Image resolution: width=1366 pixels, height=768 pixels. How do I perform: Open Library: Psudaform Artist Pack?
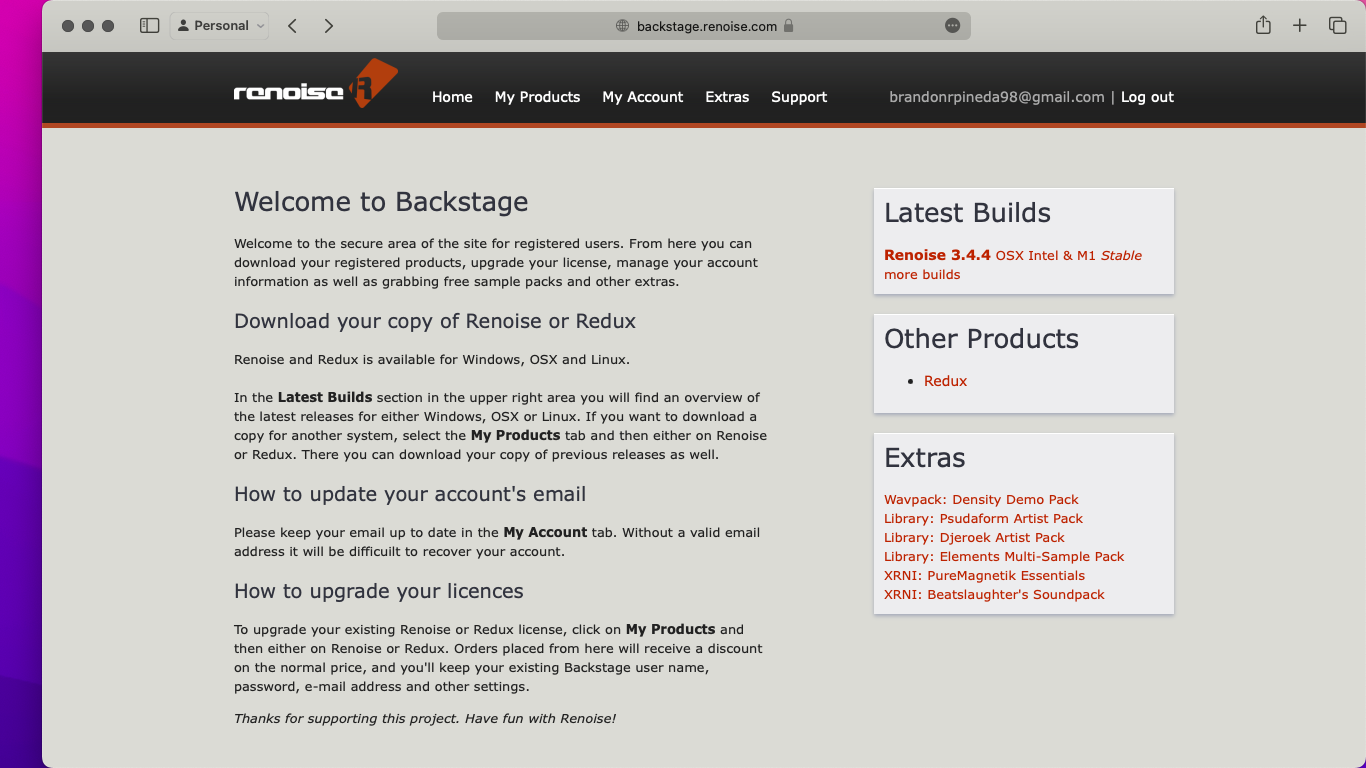tap(983, 518)
